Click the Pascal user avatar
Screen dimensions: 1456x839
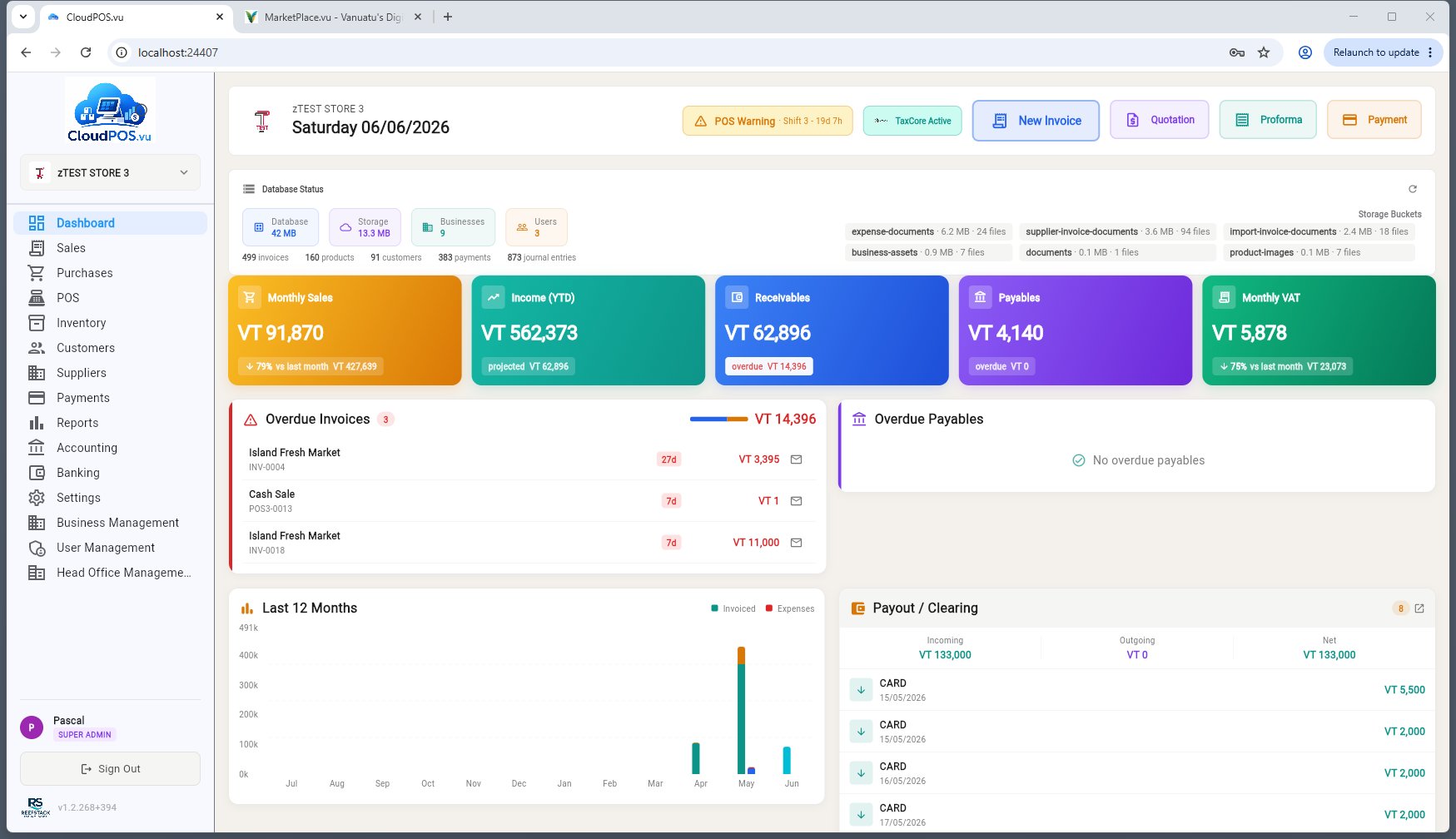[32, 727]
